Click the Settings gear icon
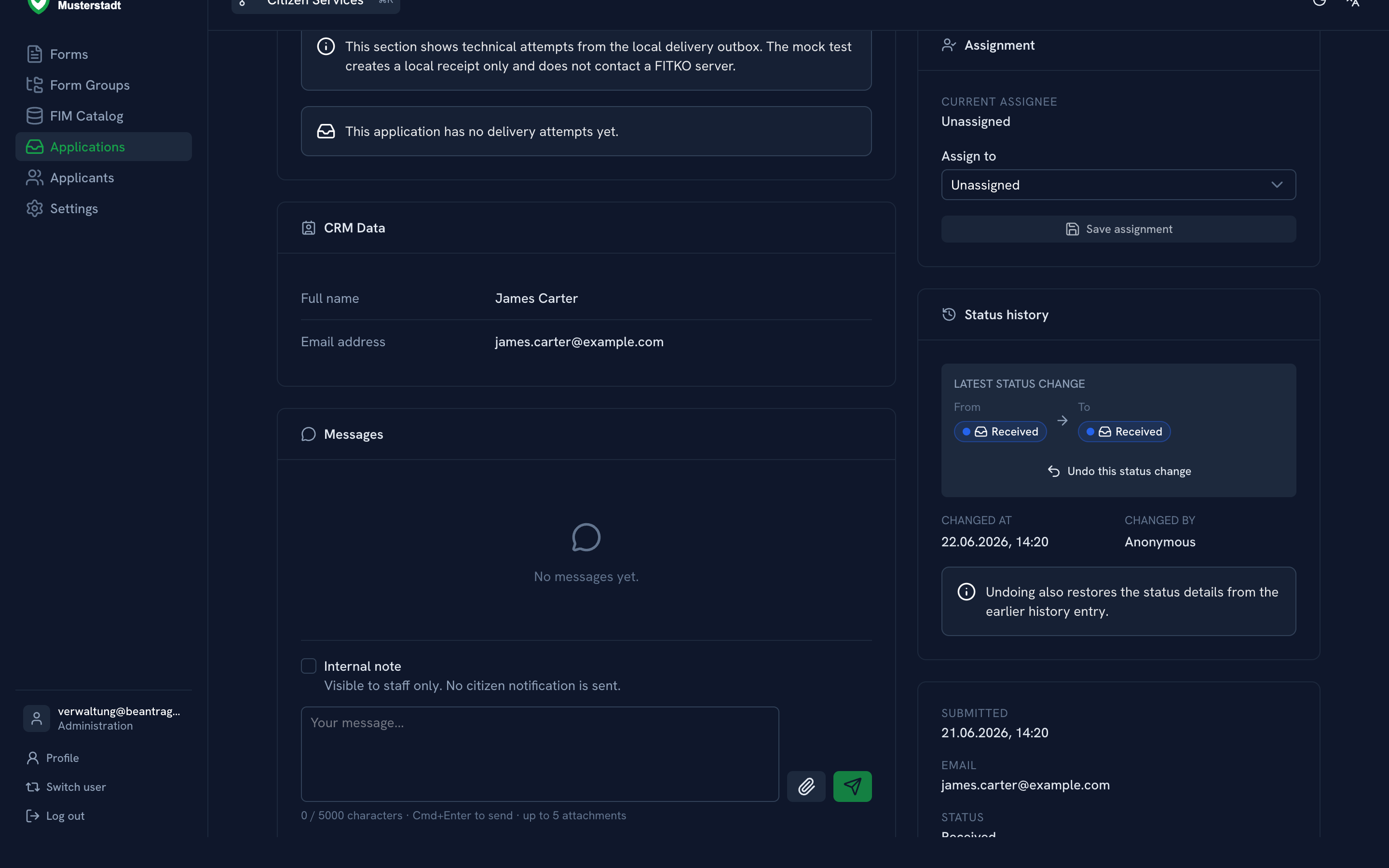1389x868 pixels. (34, 208)
